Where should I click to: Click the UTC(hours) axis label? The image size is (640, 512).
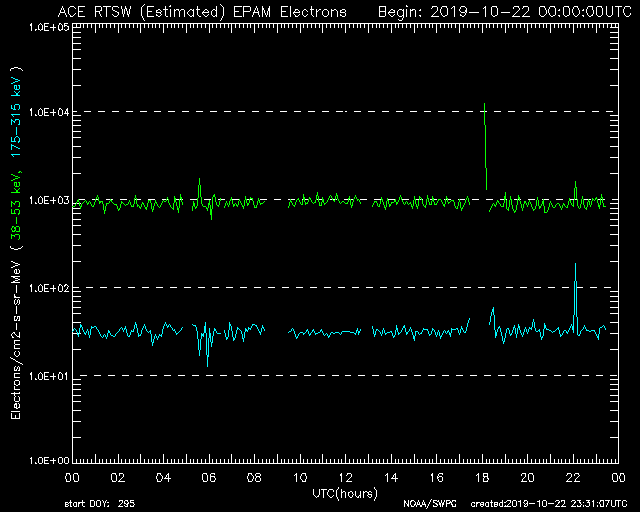pyautogui.click(x=343, y=492)
